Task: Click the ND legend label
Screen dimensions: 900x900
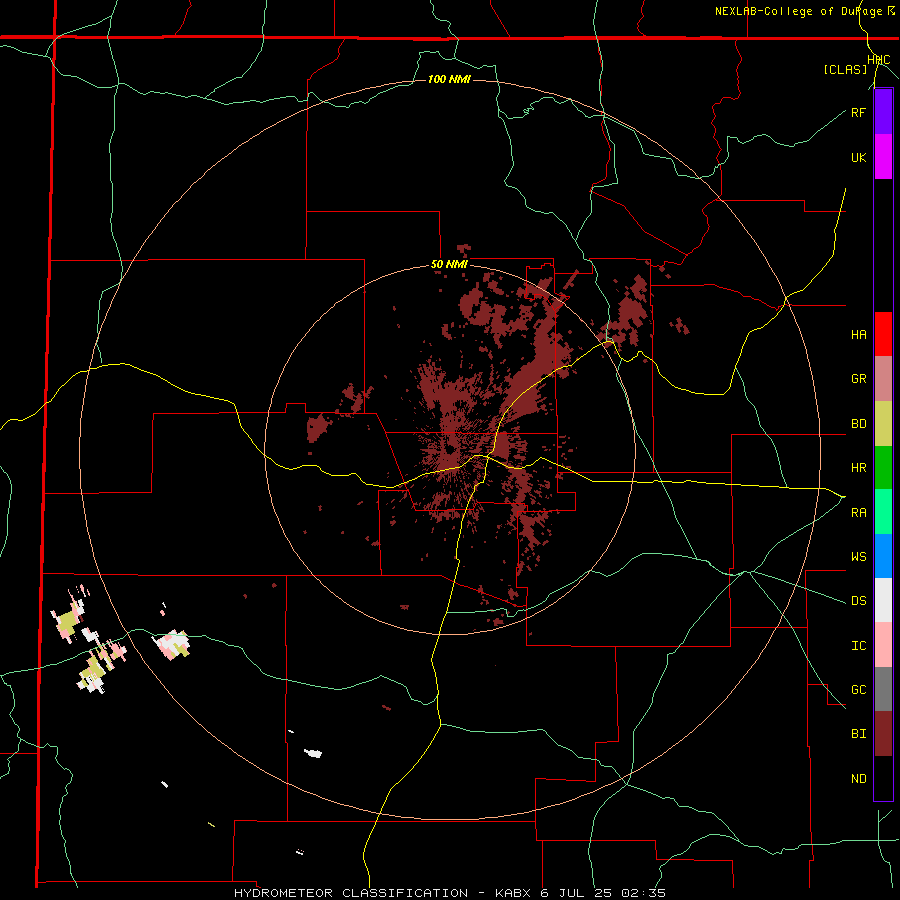Action: click(858, 779)
